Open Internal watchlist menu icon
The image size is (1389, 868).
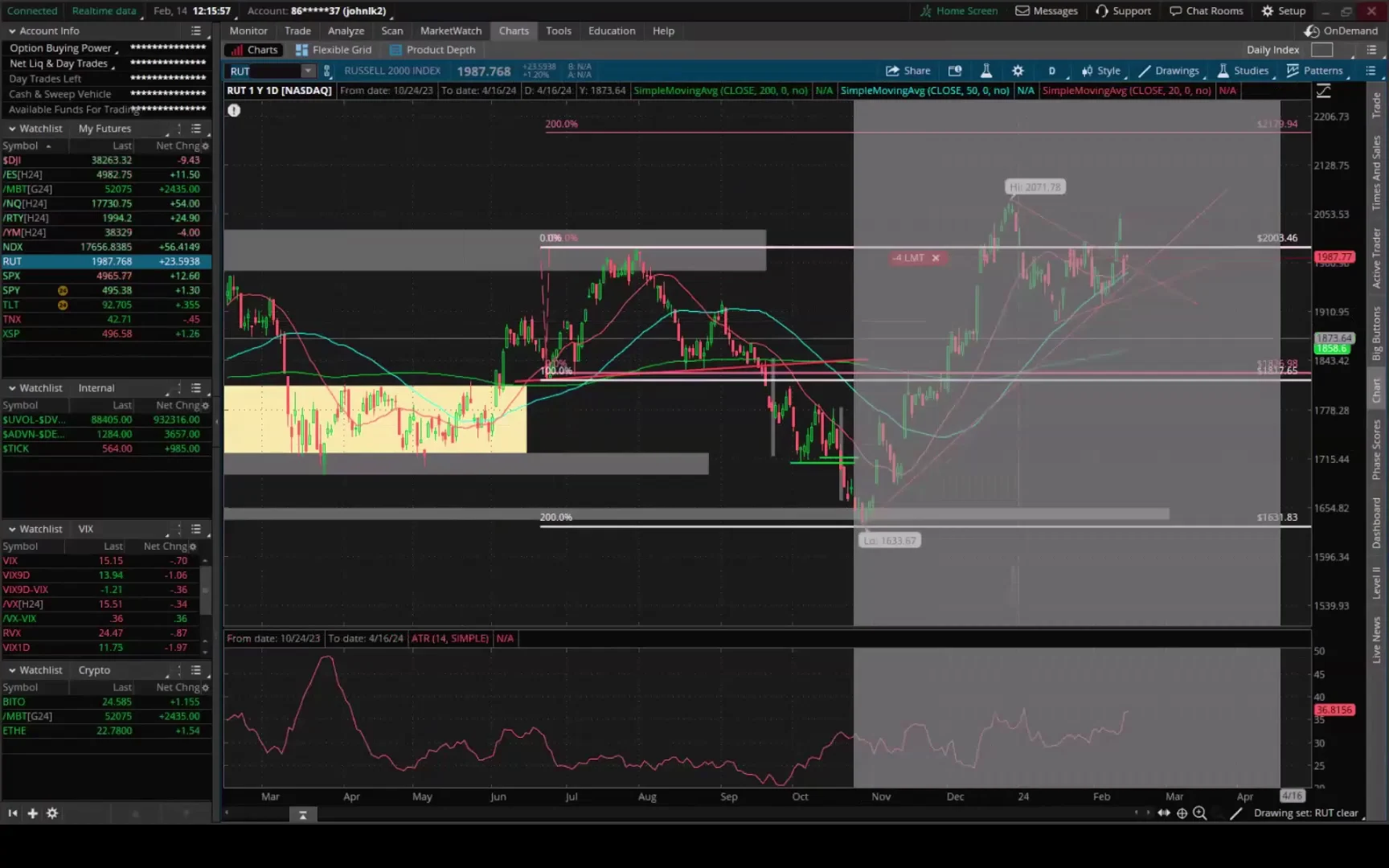[196, 388]
